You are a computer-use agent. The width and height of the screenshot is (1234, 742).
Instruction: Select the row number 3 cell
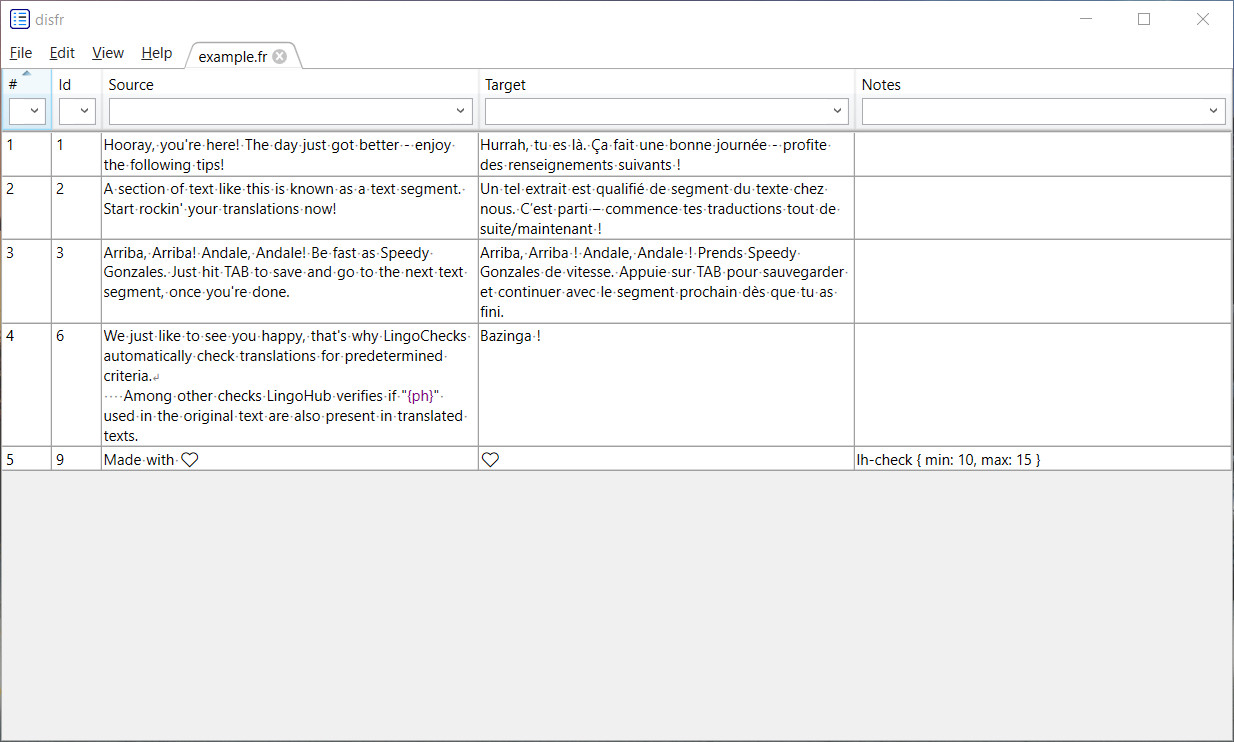pos(26,281)
